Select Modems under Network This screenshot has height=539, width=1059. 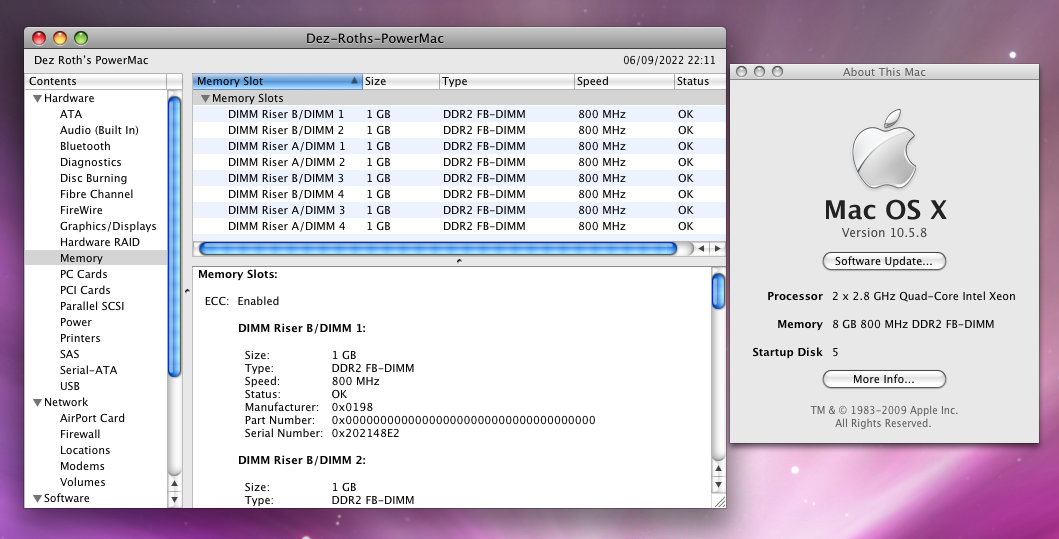(82, 466)
